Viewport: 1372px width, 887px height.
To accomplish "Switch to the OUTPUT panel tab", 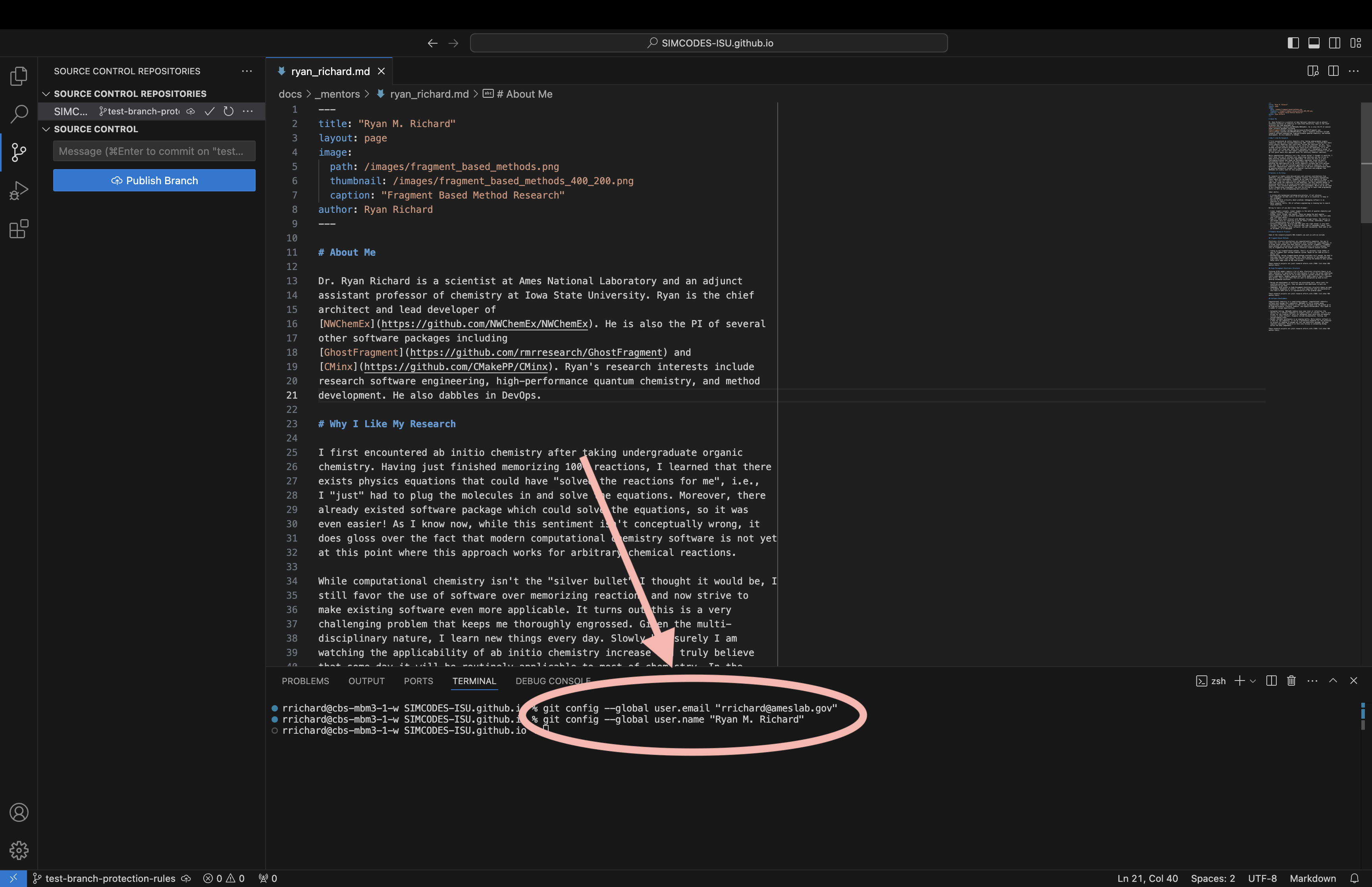I will (x=366, y=681).
